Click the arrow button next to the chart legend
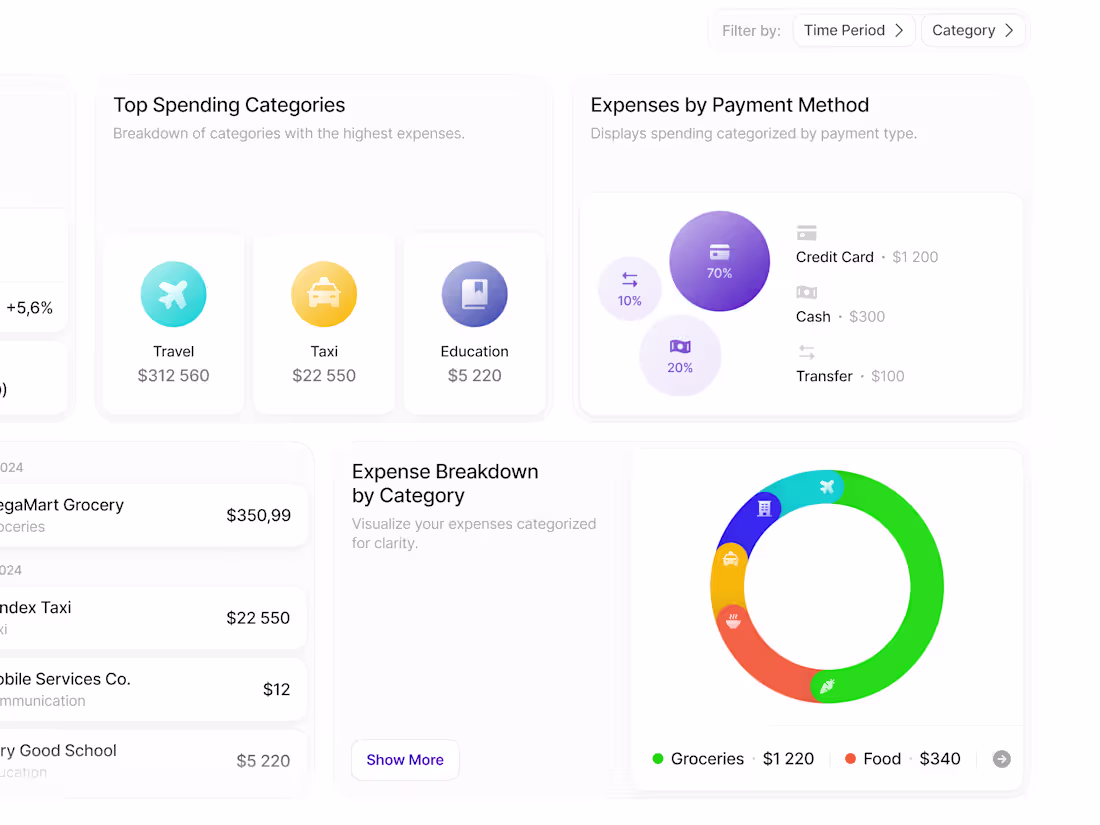 tap(1001, 759)
